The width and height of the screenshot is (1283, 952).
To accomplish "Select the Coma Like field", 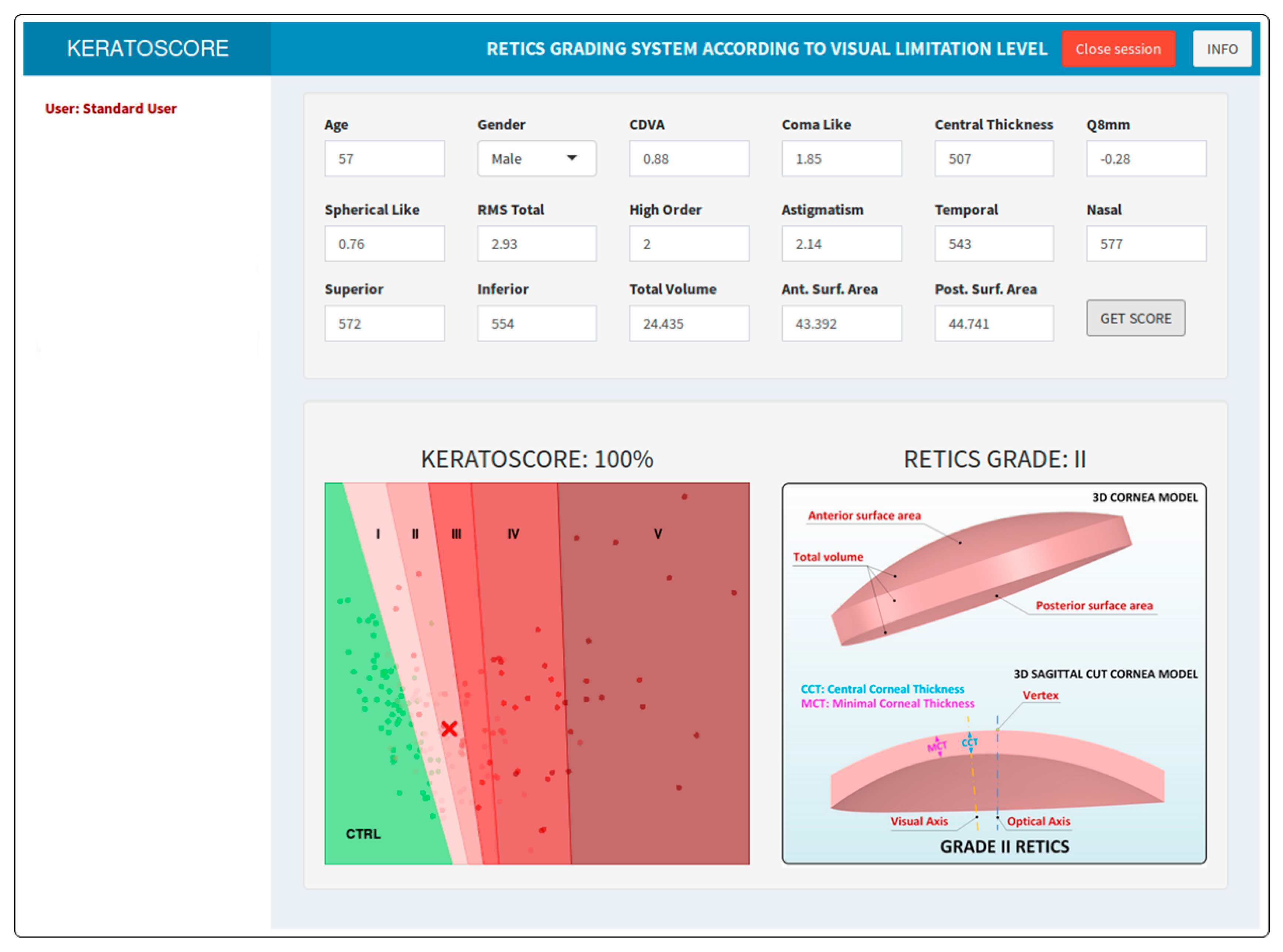I will pyautogui.click(x=842, y=159).
